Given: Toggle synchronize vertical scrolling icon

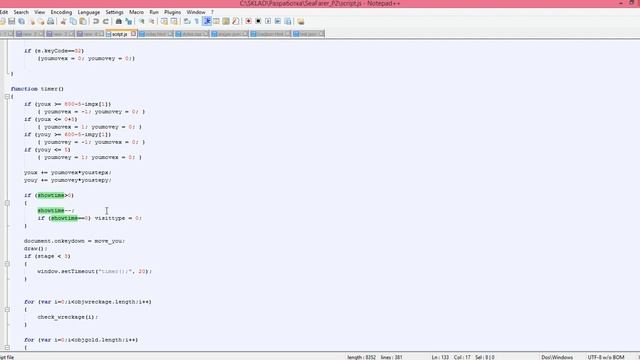Looking at the screenshot, I should coord(164,21).
